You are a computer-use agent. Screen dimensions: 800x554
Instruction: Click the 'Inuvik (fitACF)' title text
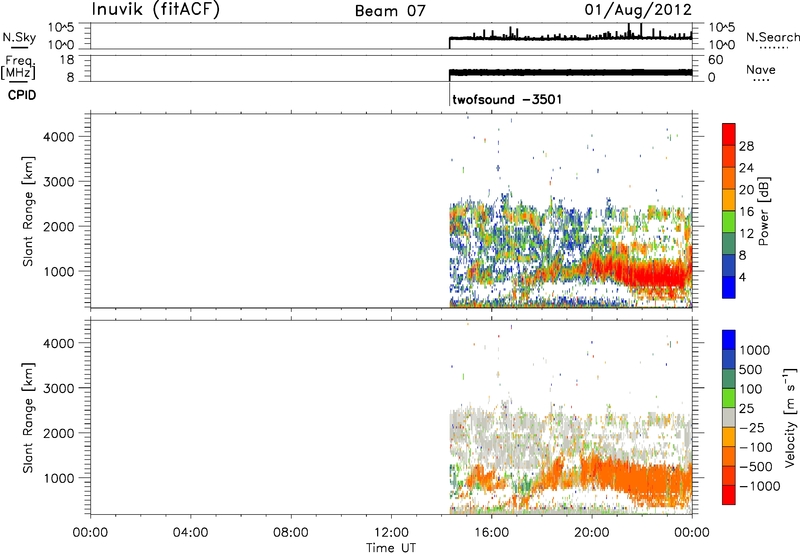(x=156, y=10)
